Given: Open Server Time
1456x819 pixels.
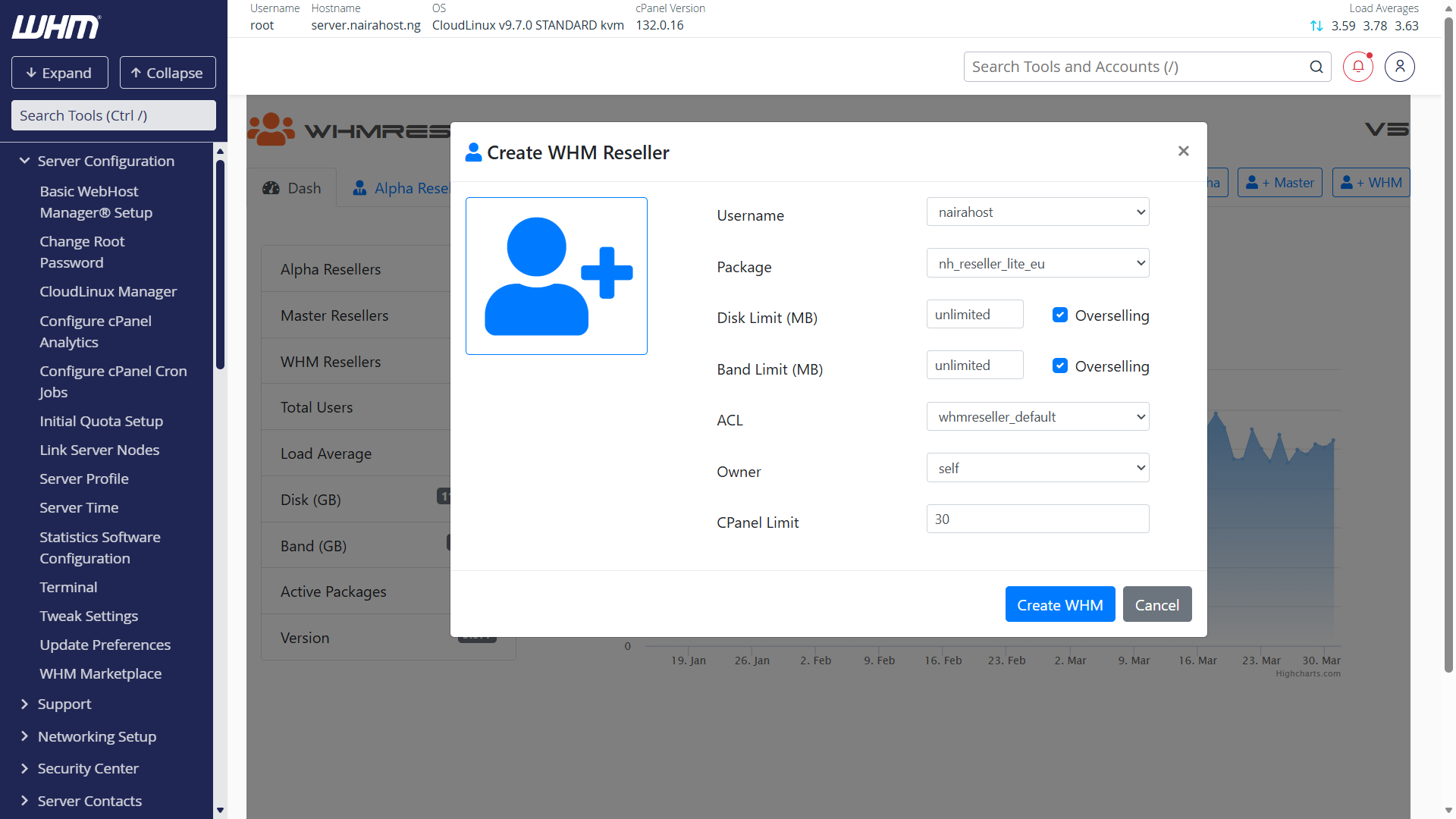Looking at the screenshot, I should [x=79, y=507].
